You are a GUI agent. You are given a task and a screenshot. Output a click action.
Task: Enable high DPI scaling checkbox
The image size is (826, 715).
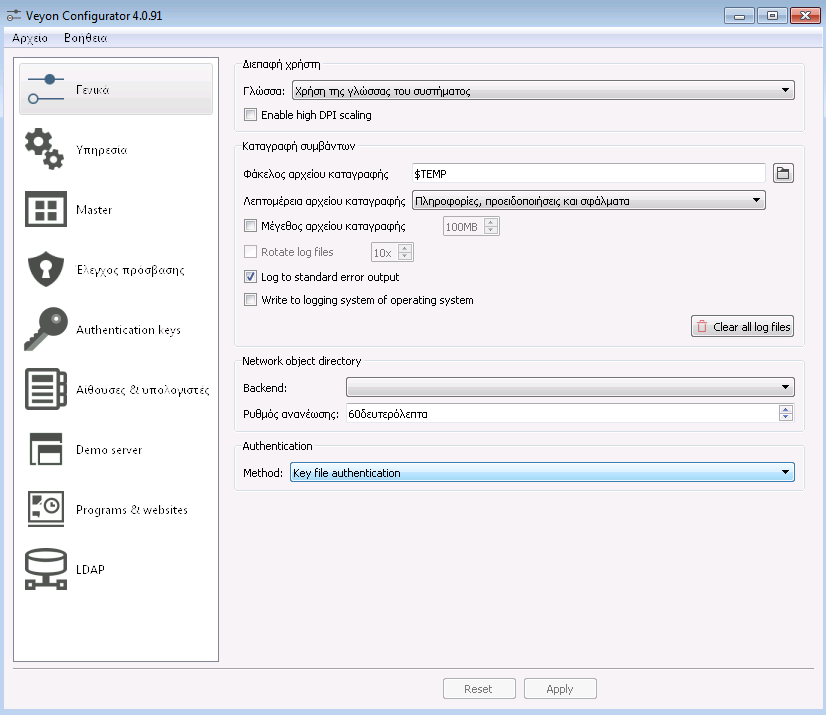[x=250, y=115]
